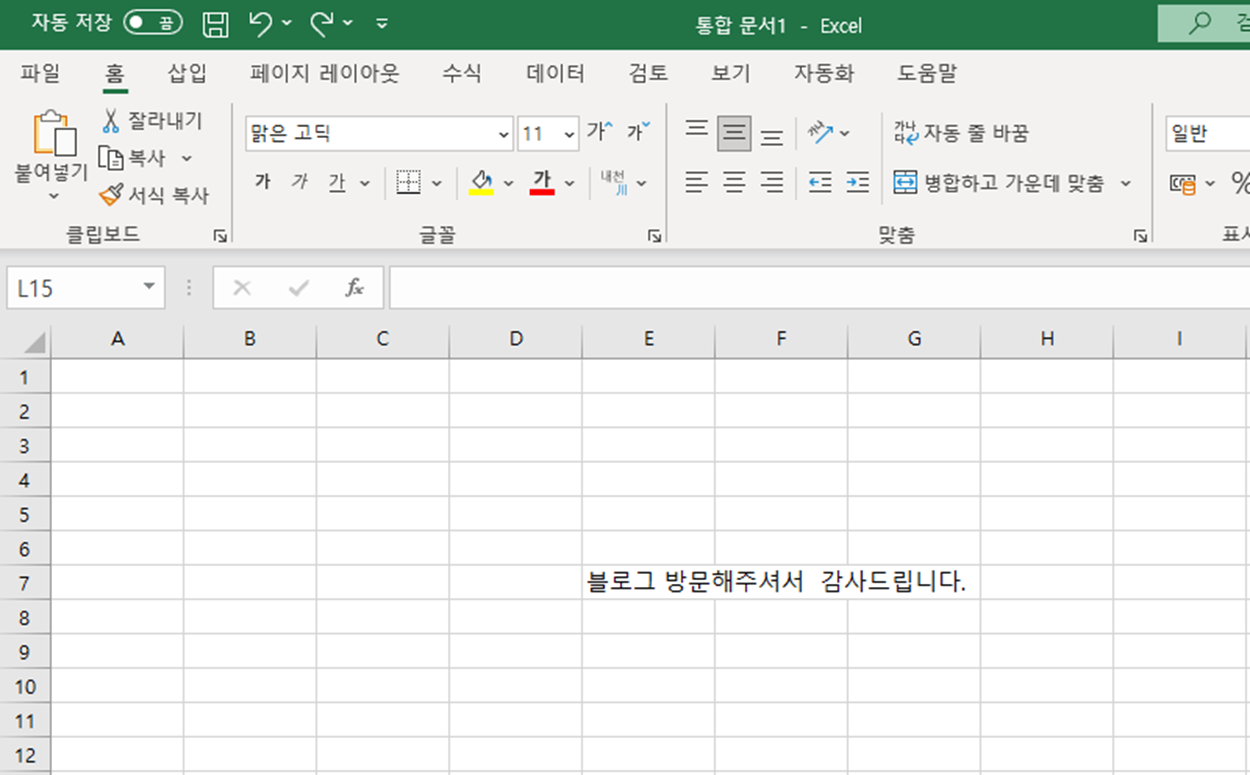Click the Decrease Indent icon
1250x775 pixels.
820,182
